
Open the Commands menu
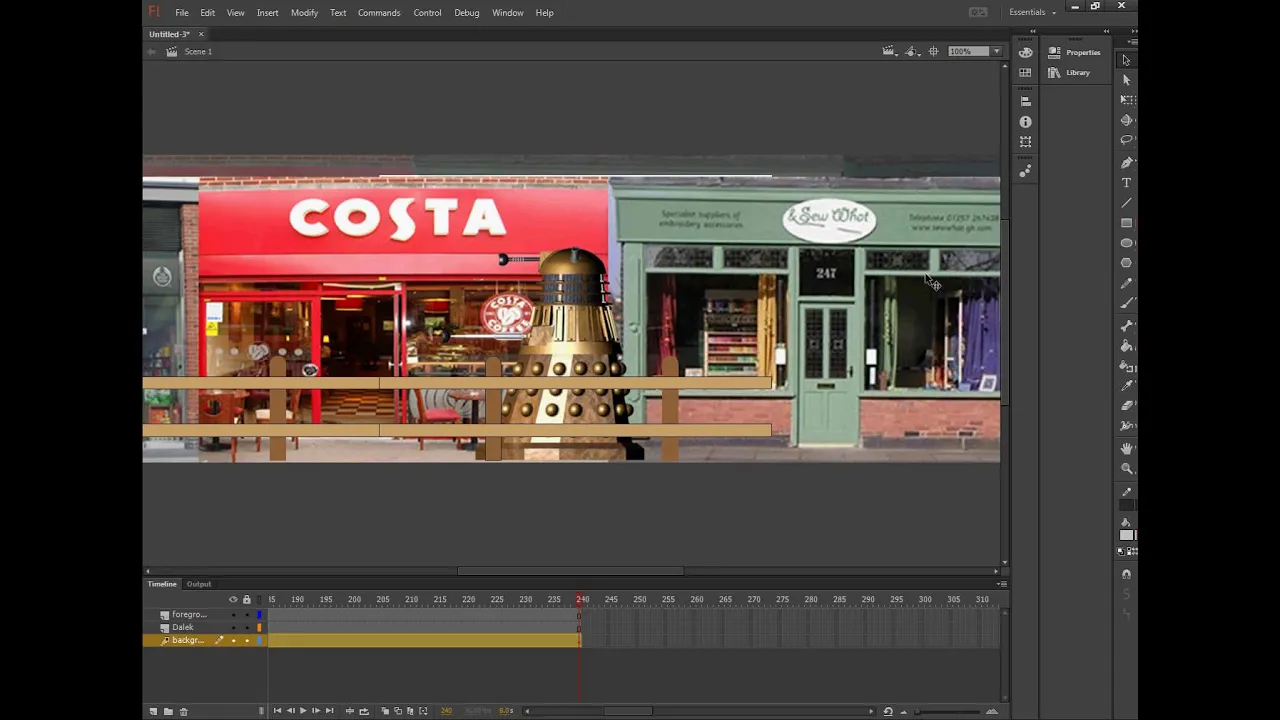coord(379,13)
